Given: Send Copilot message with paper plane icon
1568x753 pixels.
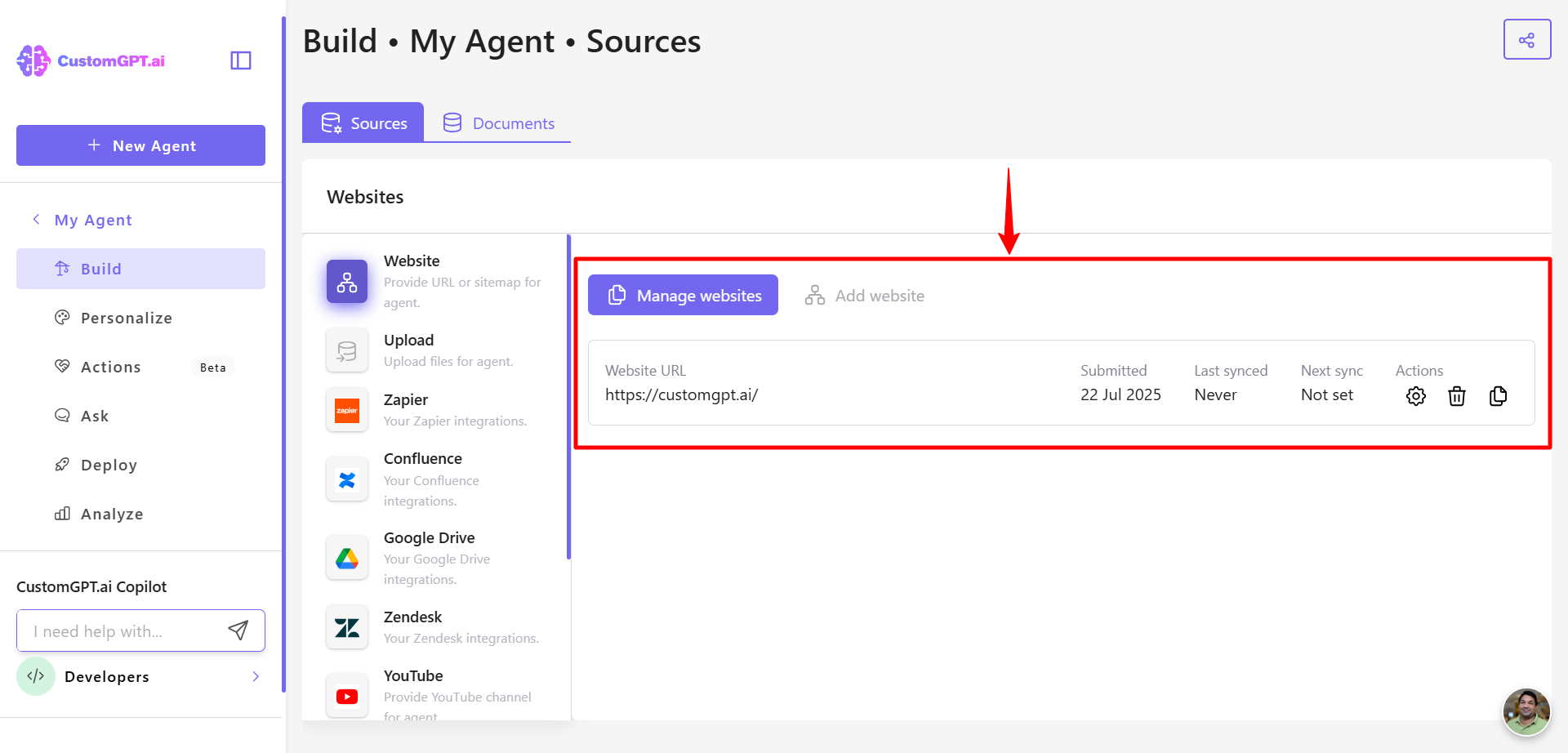Looking at the screenshot, I should tap(238, 630).
